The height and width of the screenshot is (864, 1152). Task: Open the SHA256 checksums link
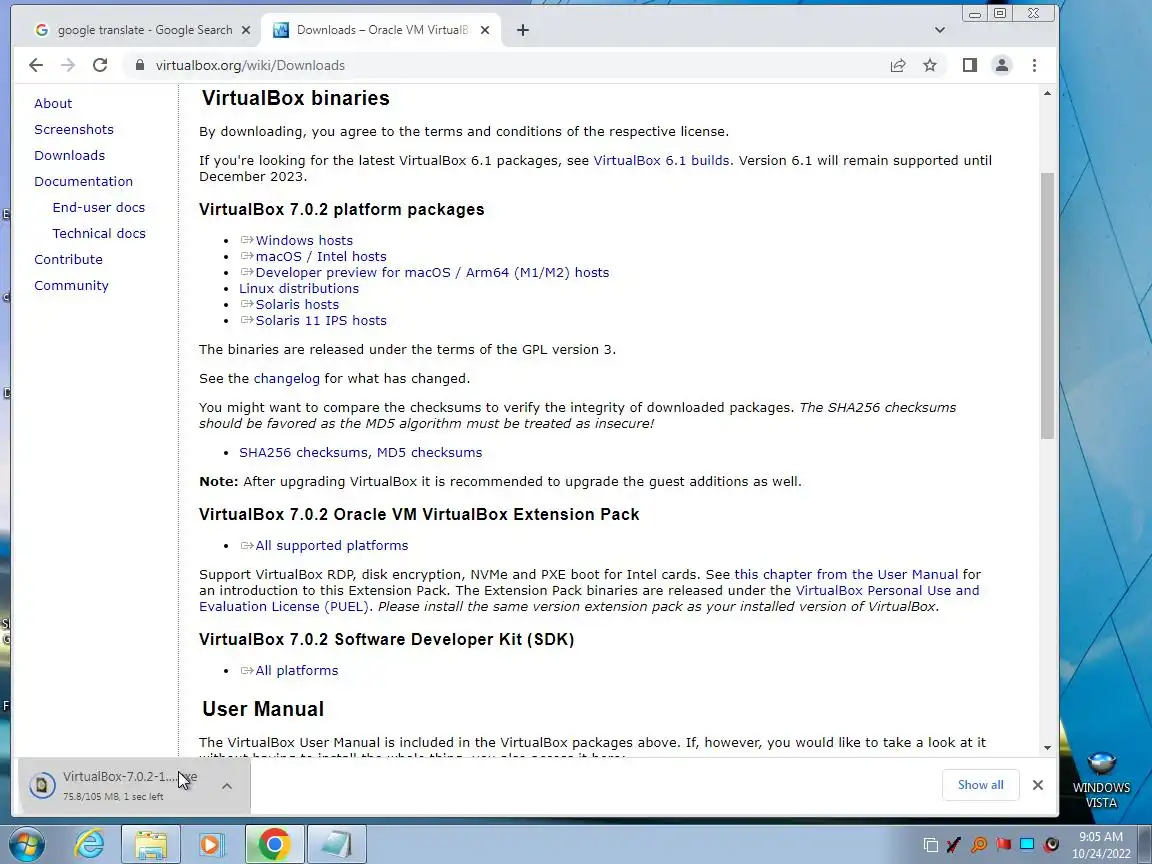[x=305, y=453]
